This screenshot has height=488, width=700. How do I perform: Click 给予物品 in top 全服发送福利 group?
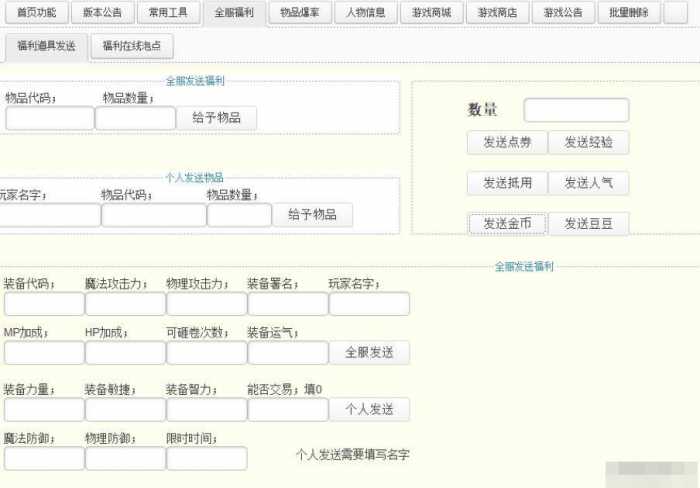pyautogui.click(x=217, y=118)
